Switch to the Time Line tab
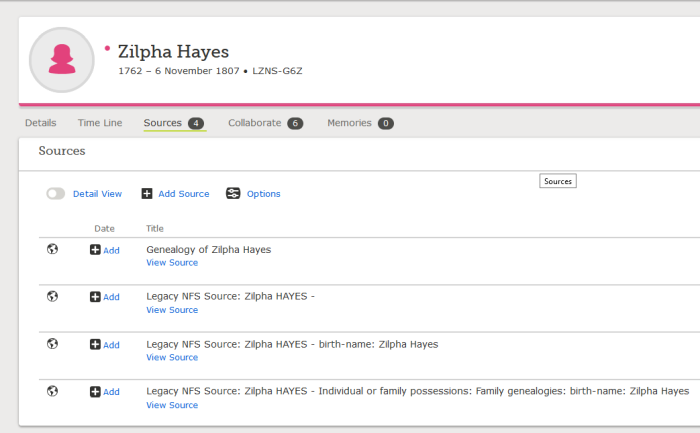 (100, 123)
